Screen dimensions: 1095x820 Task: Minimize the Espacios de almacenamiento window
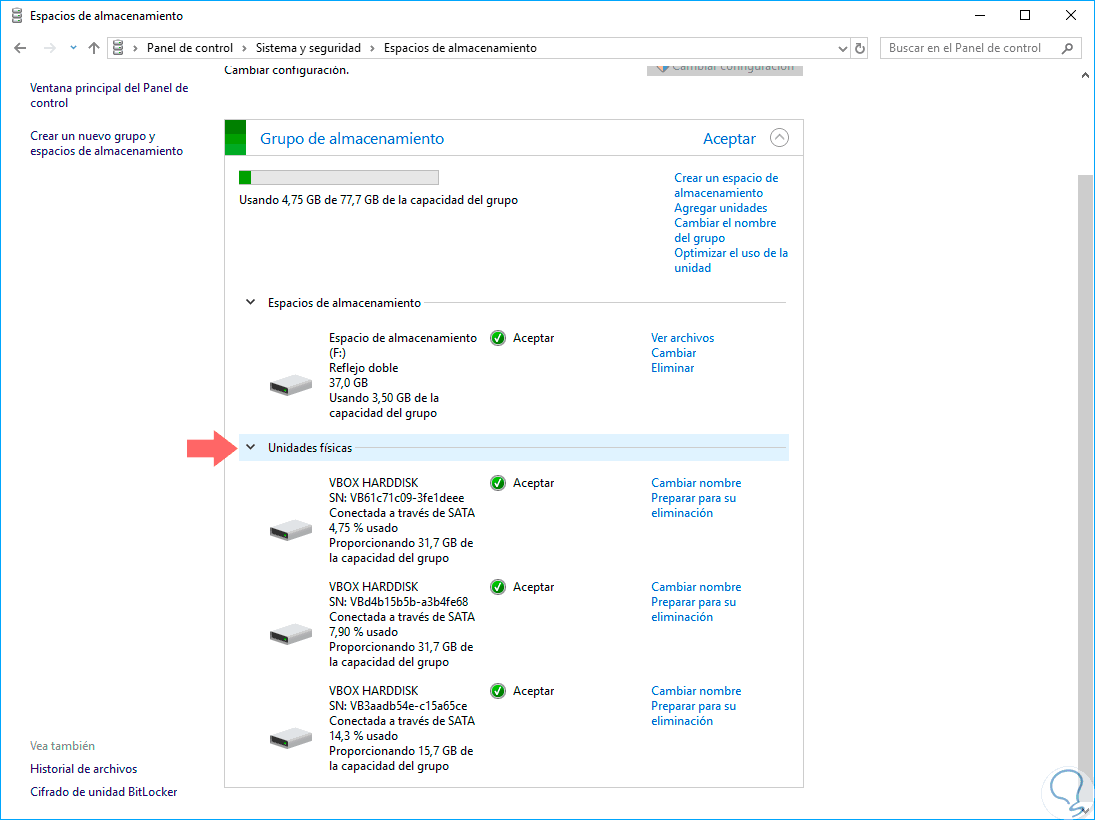pyautogui.click(x=980, y=15)
